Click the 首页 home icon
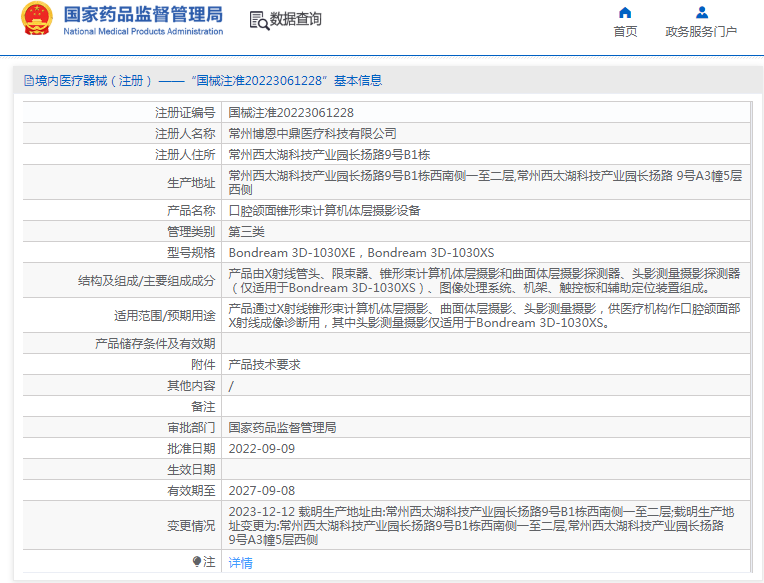The width and height of the screenshot is (764, 583). coord(625,12)
